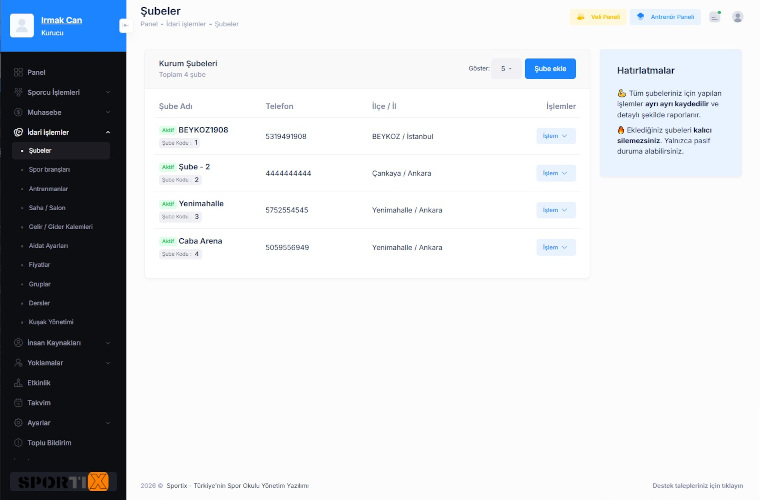Click Aktif badge of Caba Arena
This screenshot has width=760, height=500.
[x=168, y=241]
